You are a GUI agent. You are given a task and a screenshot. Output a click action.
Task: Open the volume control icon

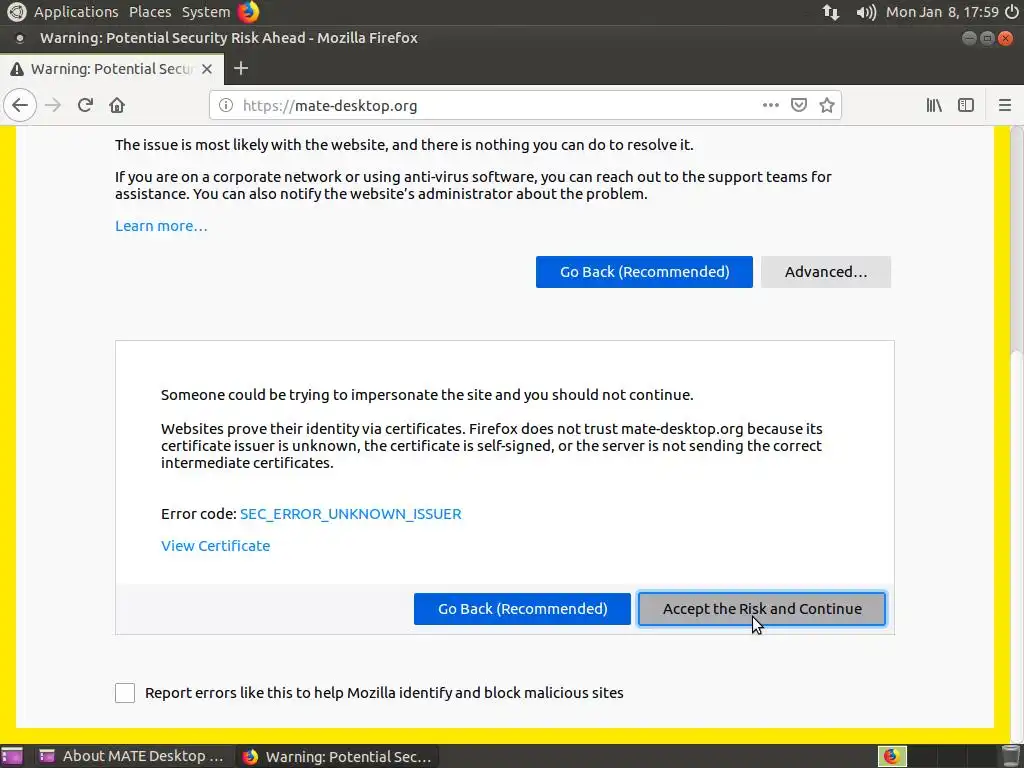866,12
